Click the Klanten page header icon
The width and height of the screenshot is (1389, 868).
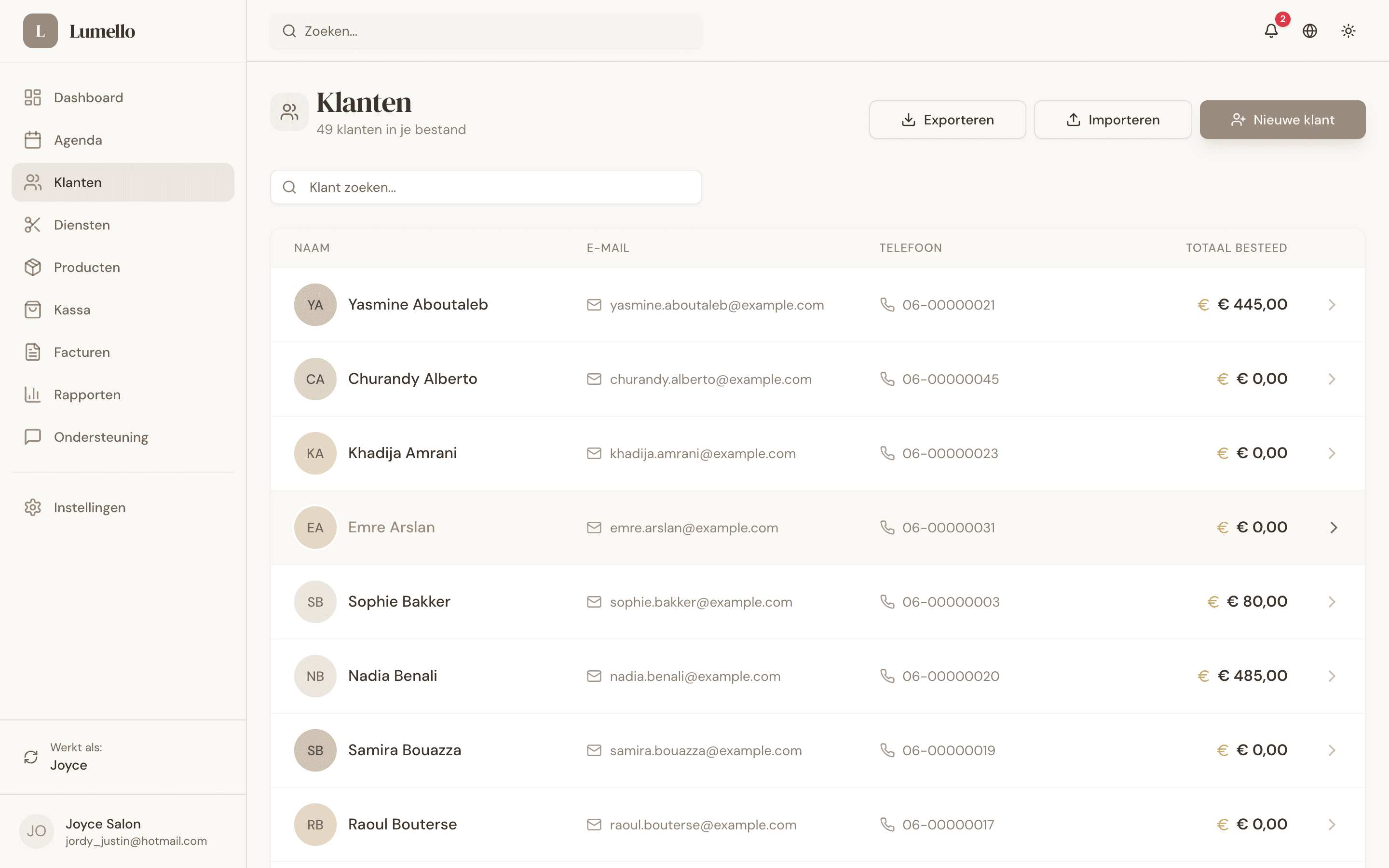pos(289,112)
